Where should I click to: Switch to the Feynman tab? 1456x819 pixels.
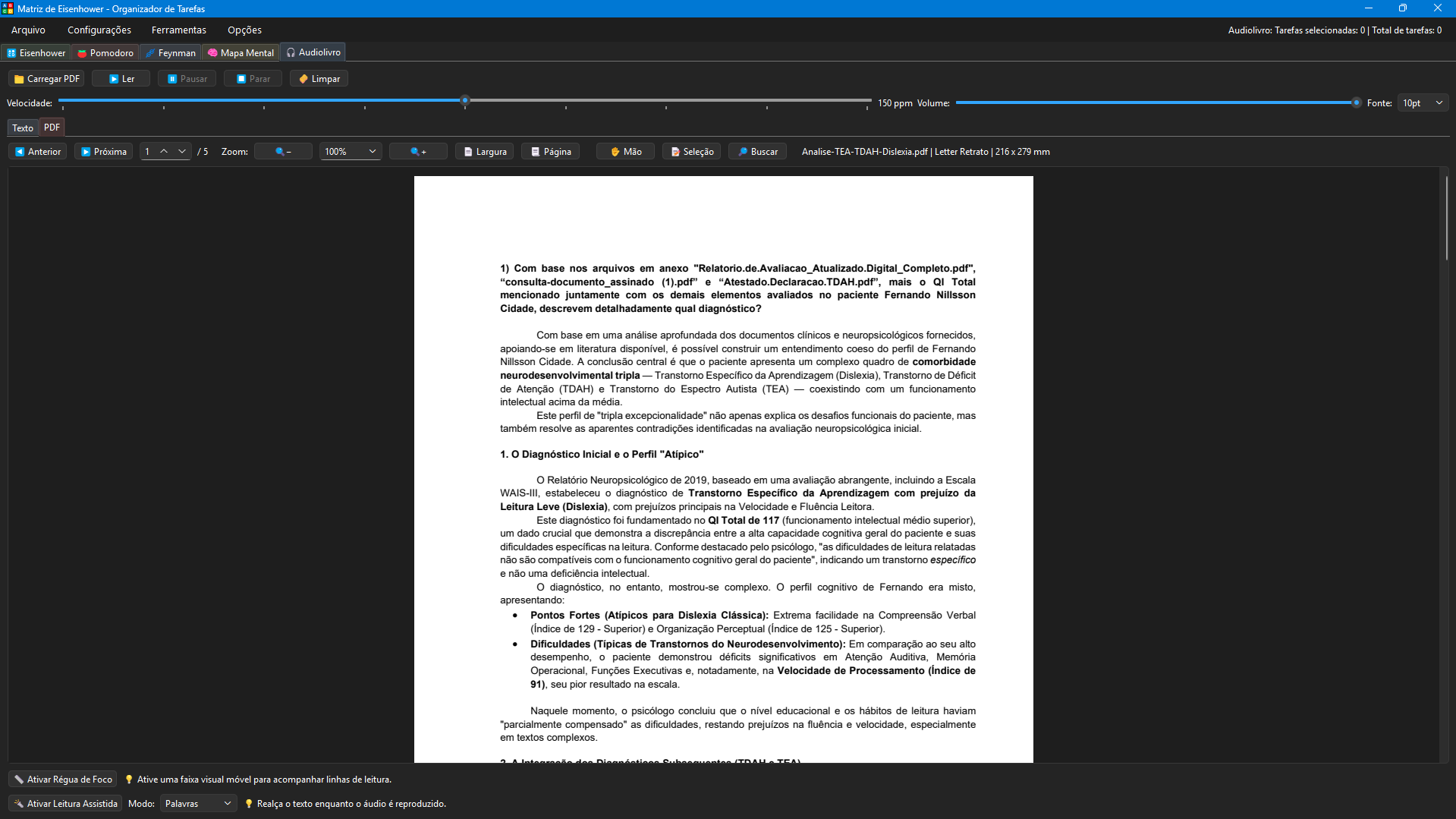pos(171,53)
